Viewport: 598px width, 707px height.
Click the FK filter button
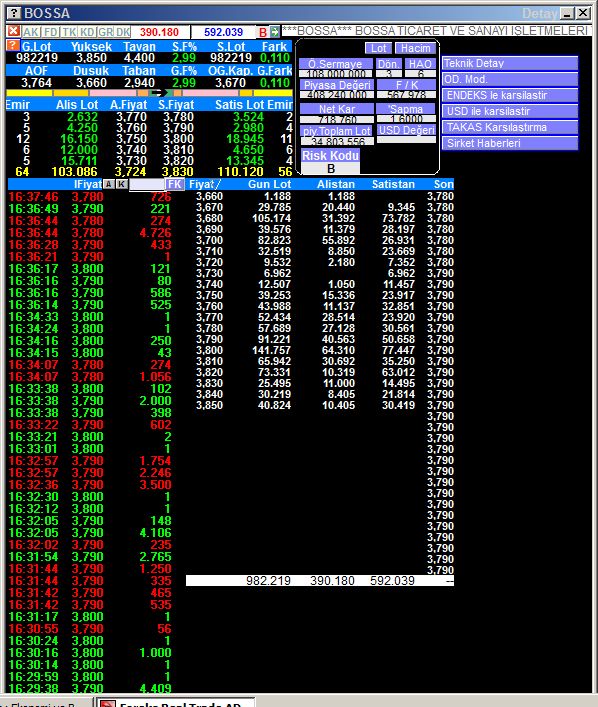[x=175, y=184]
